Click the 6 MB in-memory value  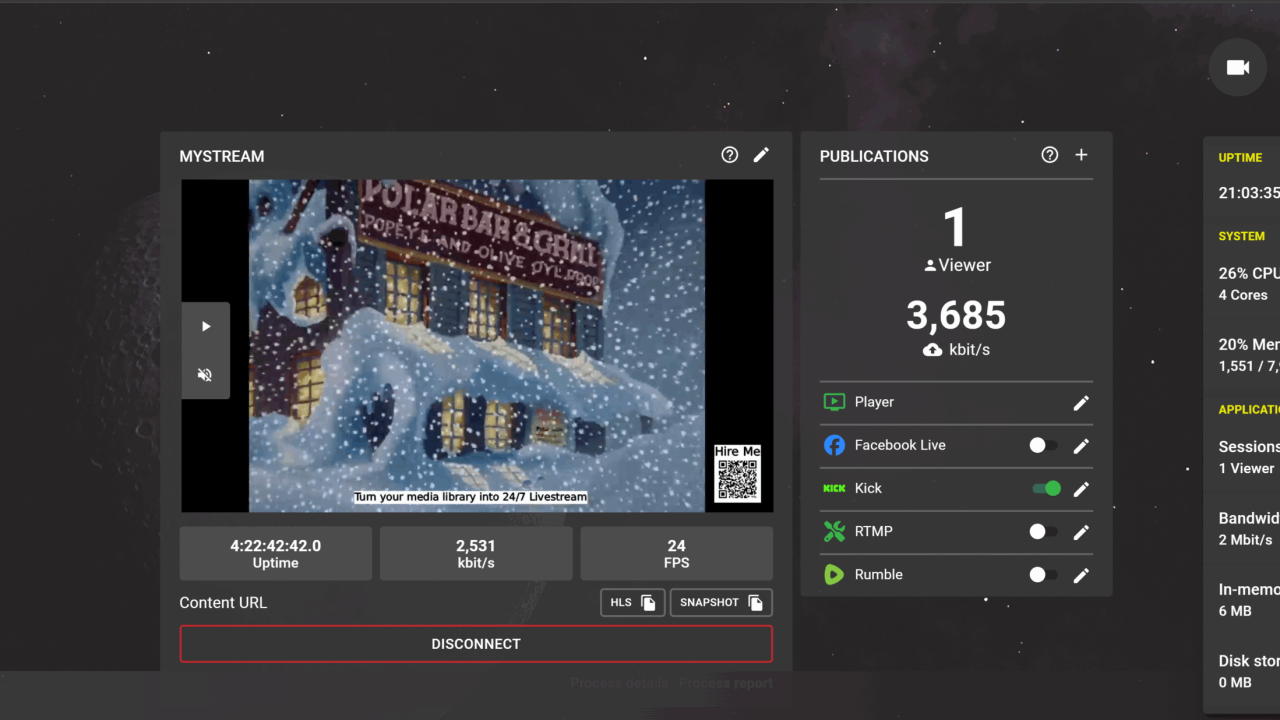click(1235, 611)
